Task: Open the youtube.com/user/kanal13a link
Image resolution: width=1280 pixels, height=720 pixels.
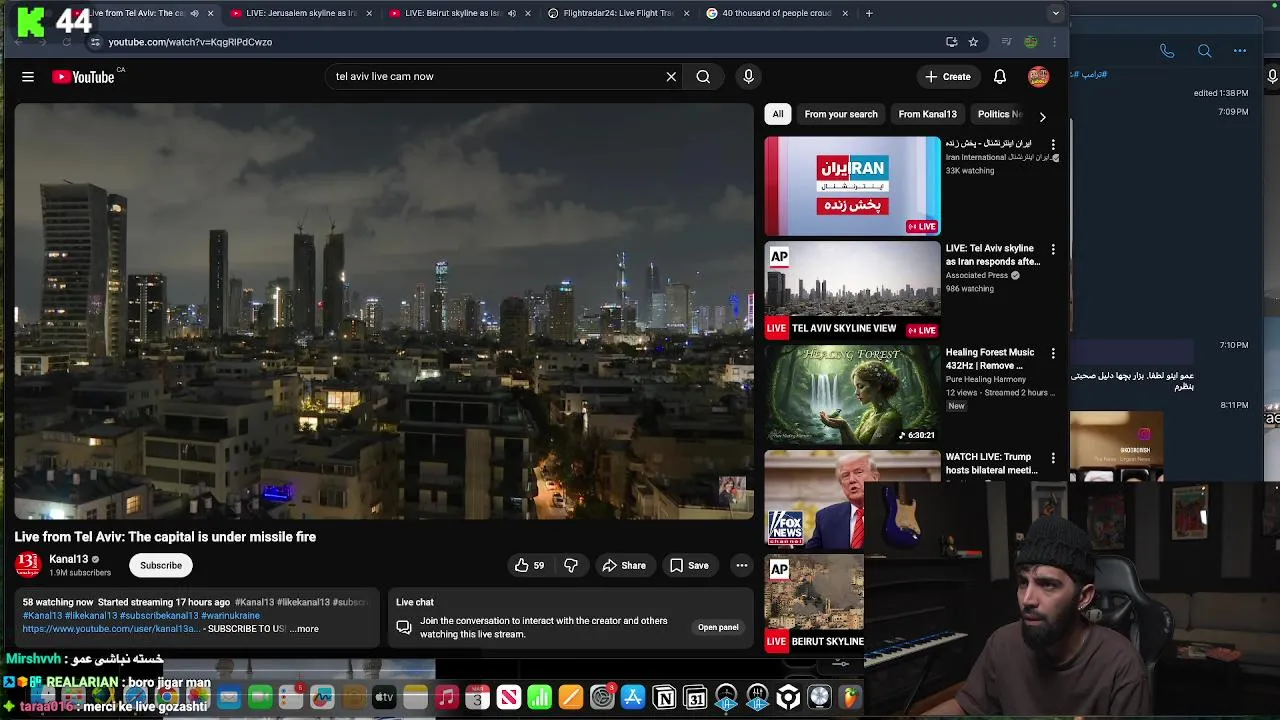Action: coord(112,629)
